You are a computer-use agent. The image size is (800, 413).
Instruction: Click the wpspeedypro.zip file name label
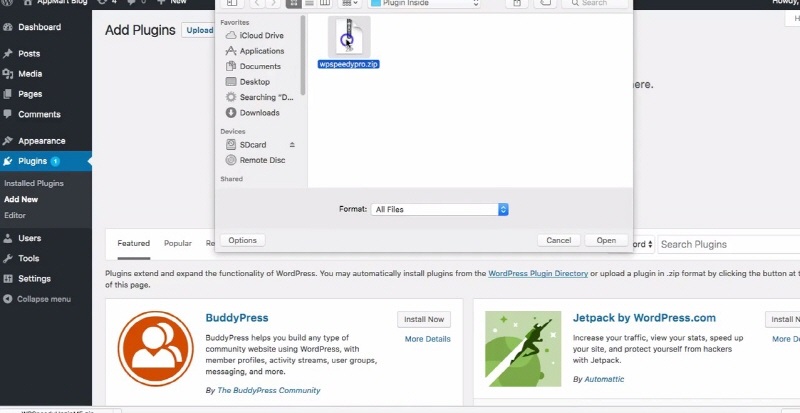pos(348,64)
